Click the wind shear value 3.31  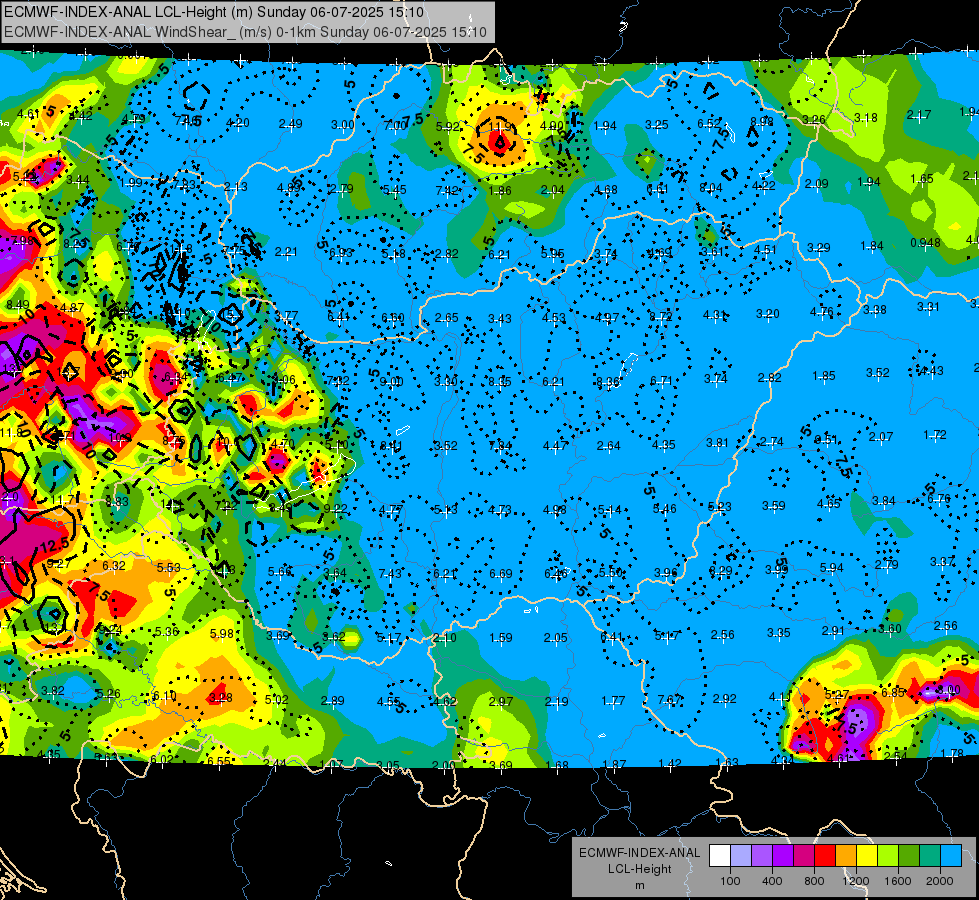coord(929,307)
